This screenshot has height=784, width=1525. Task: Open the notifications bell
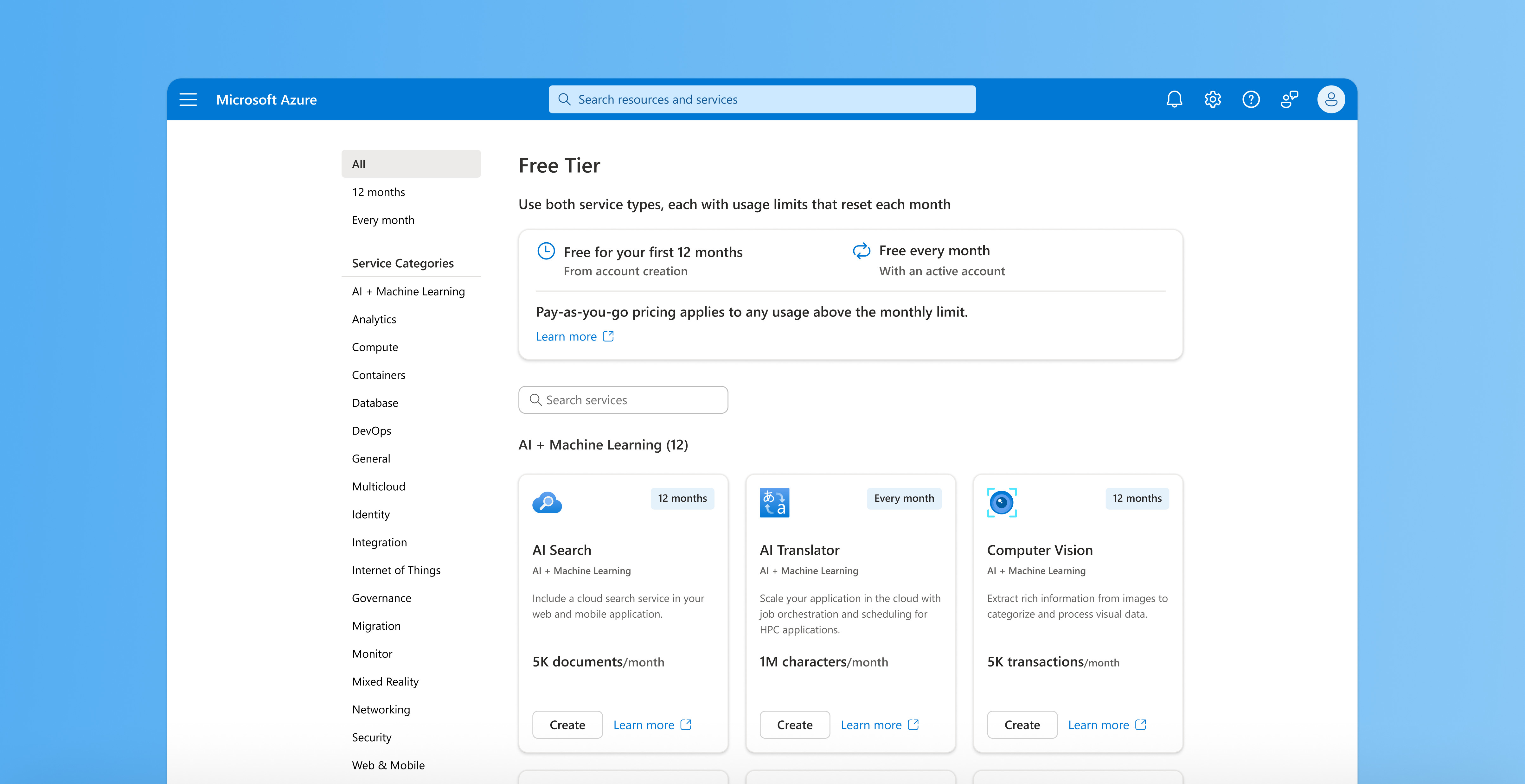click(x=1174, y=99)
